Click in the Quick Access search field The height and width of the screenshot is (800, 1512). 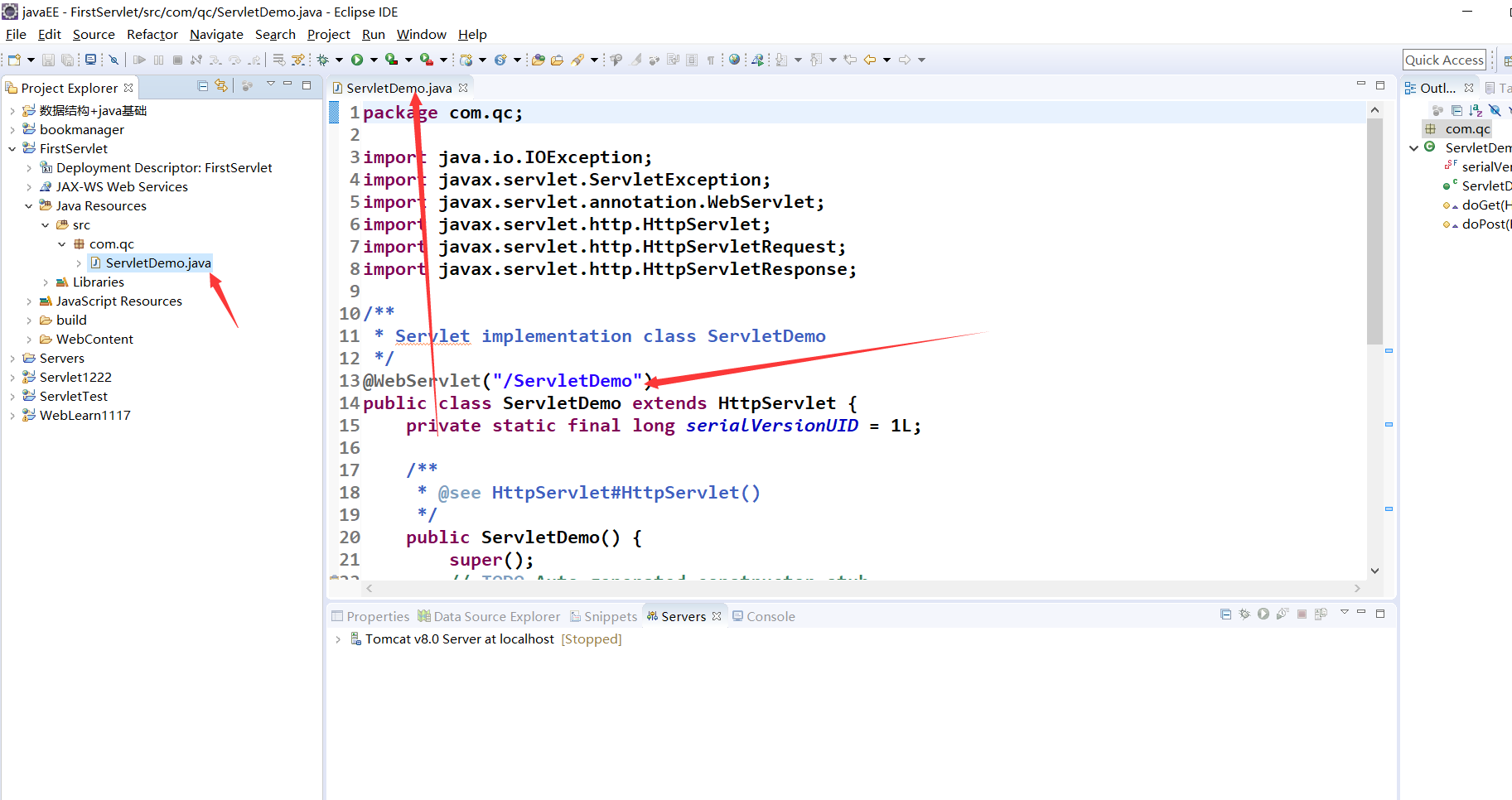pos(1444,60)
